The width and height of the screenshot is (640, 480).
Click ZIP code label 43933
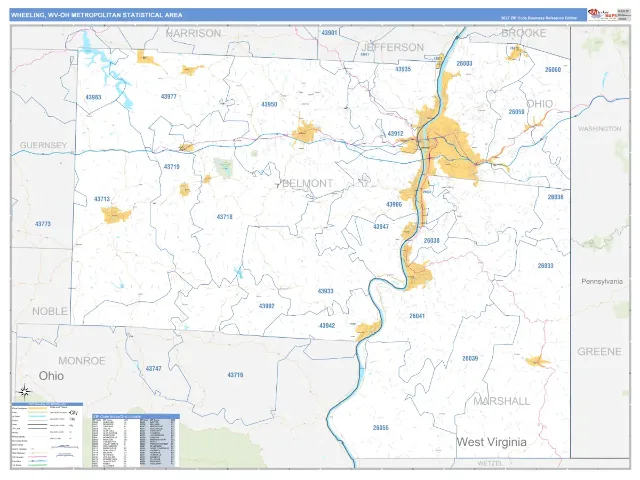(x=325, y=291)
